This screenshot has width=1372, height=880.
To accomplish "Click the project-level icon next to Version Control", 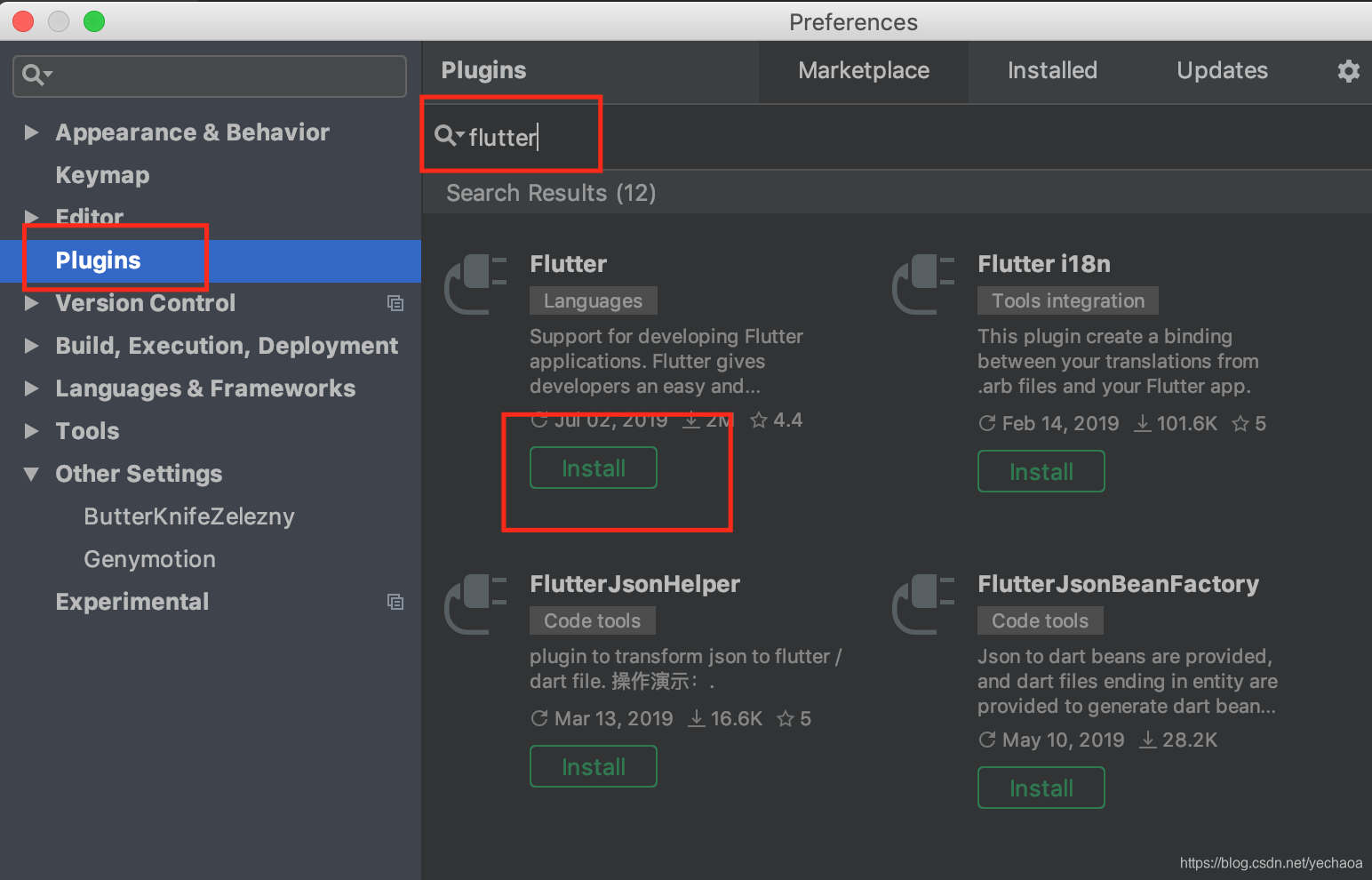I will (395, 303).
